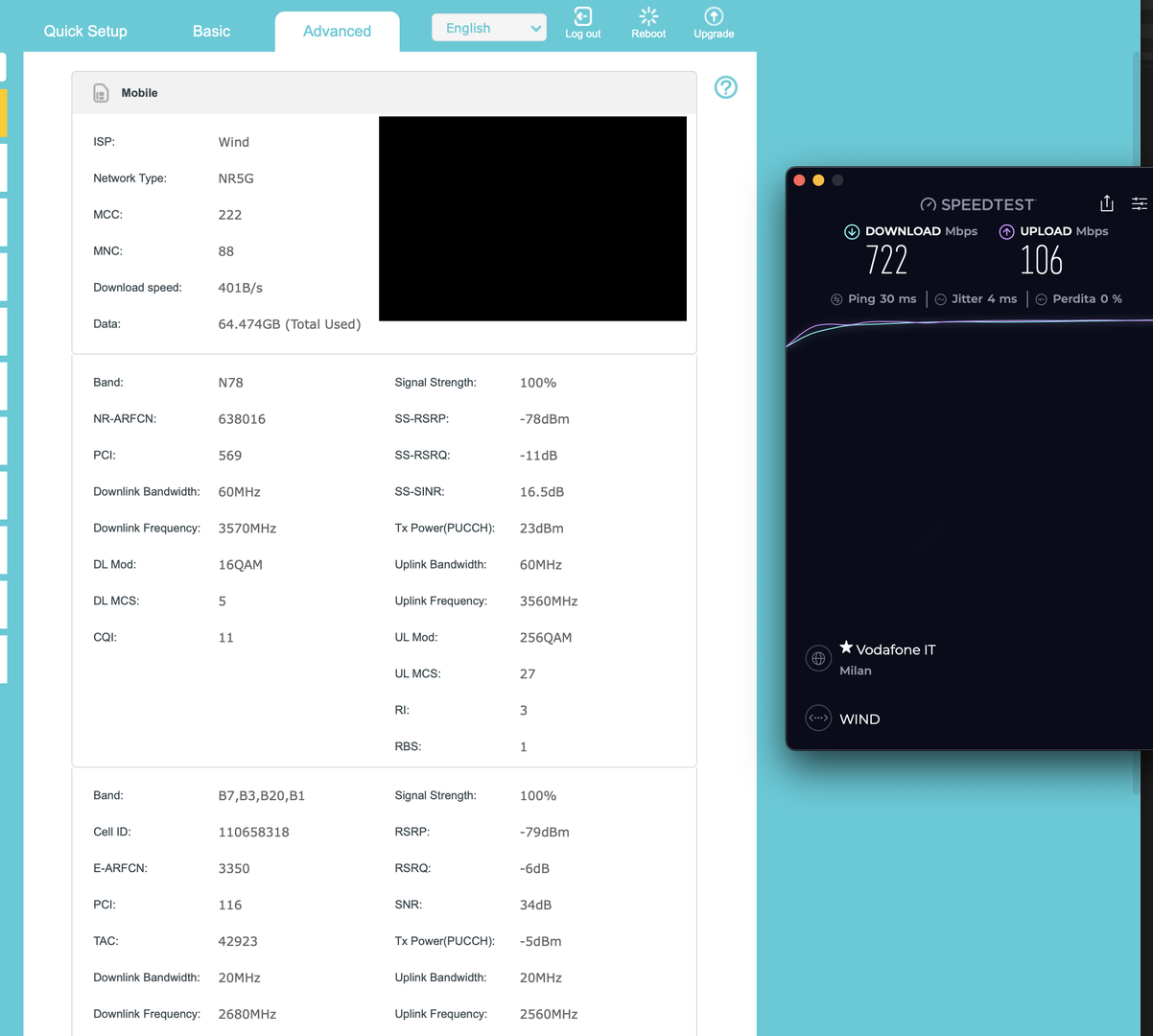Open the English language dropdown

pyautogui.click(x=489, y=28)
